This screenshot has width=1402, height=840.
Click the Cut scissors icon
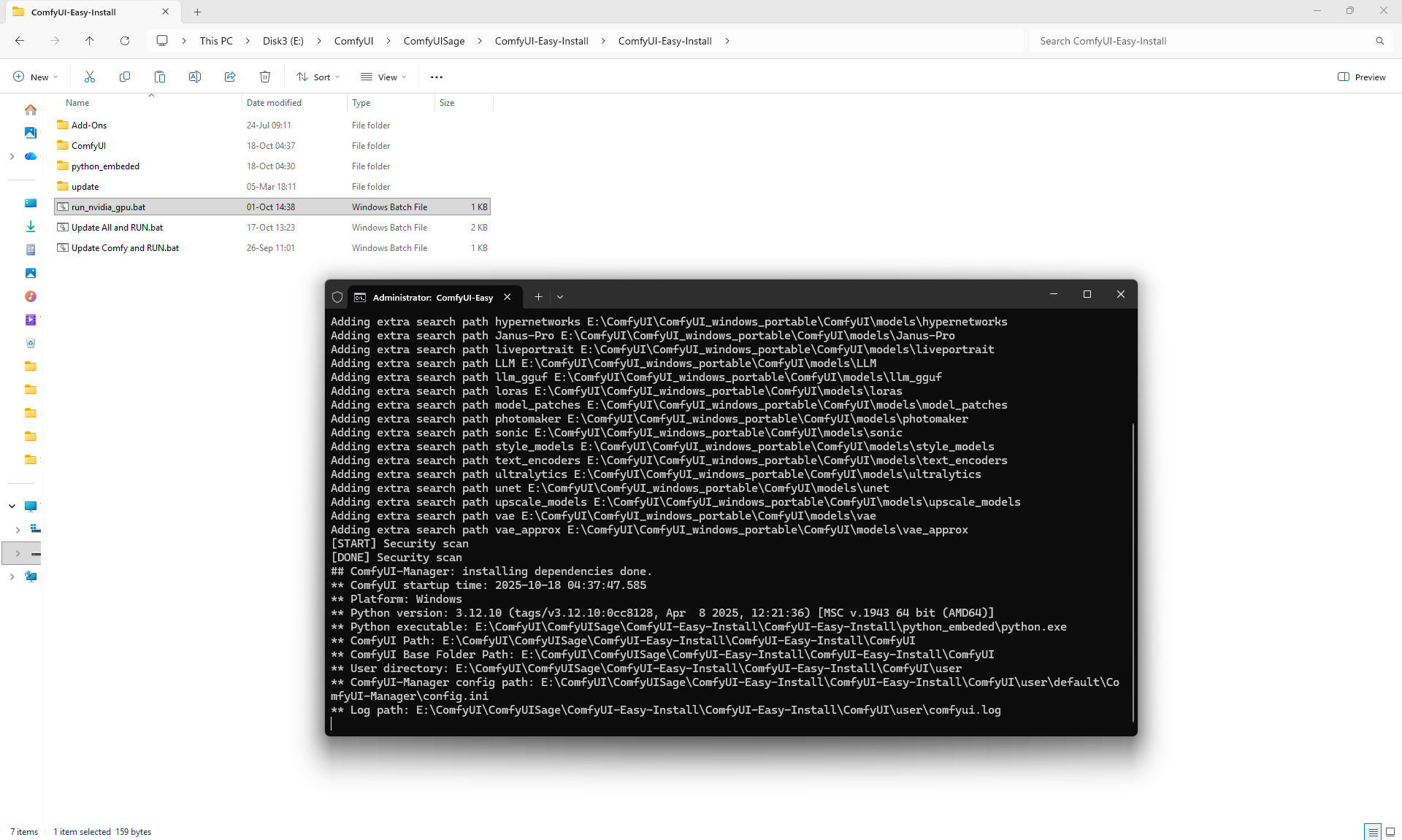90,77
